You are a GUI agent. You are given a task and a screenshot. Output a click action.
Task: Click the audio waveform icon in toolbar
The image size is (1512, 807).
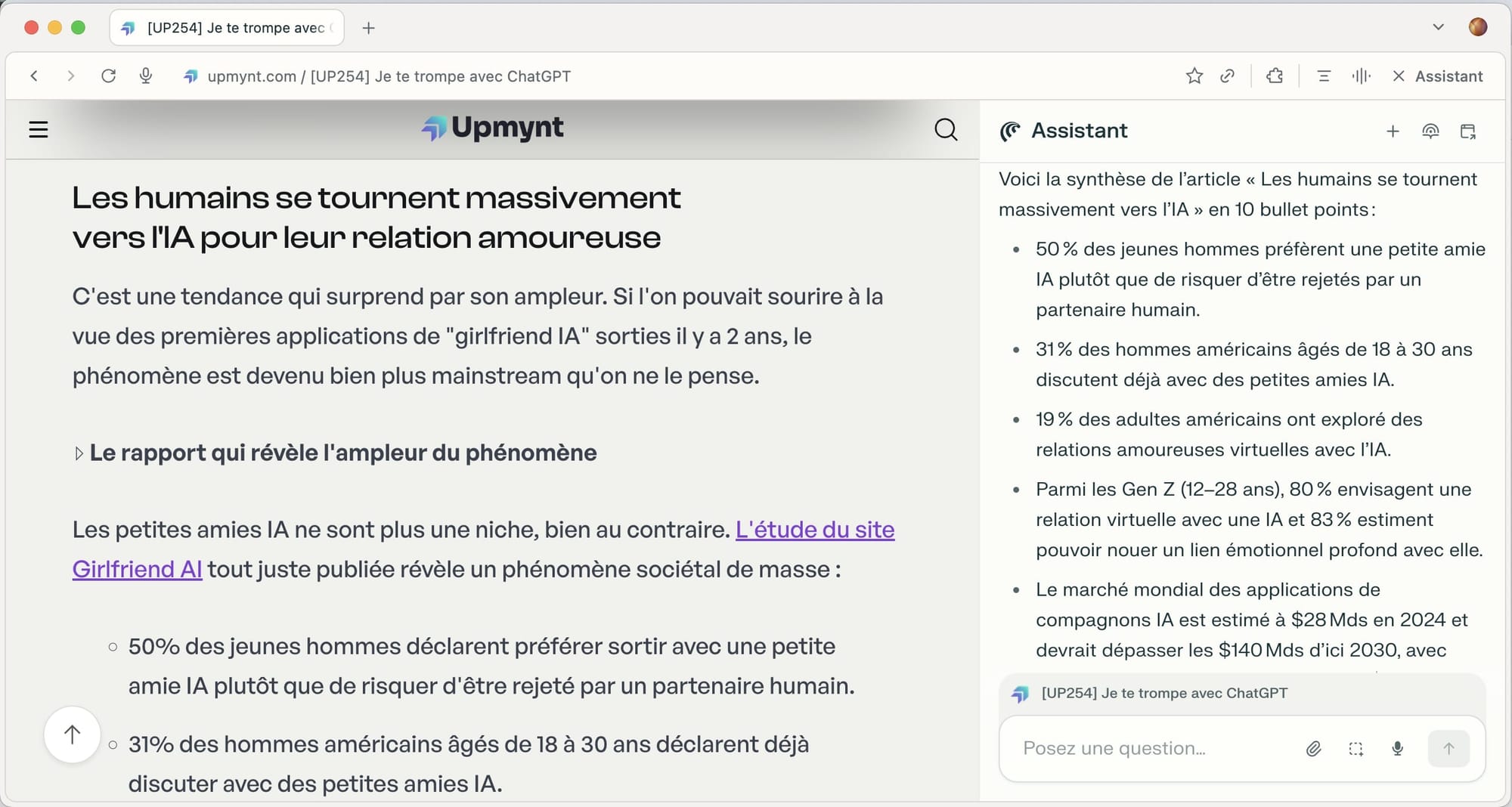coord(1360,76)
